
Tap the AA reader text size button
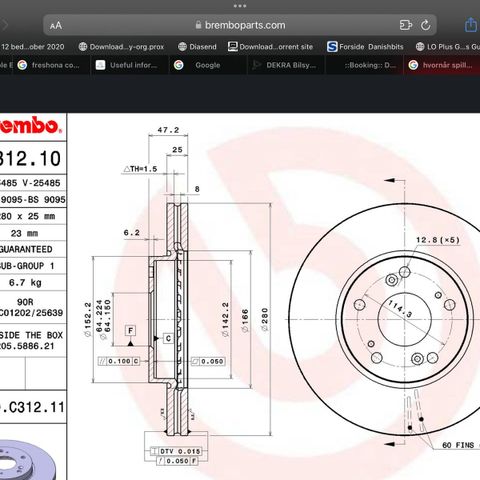coord(56,26)
